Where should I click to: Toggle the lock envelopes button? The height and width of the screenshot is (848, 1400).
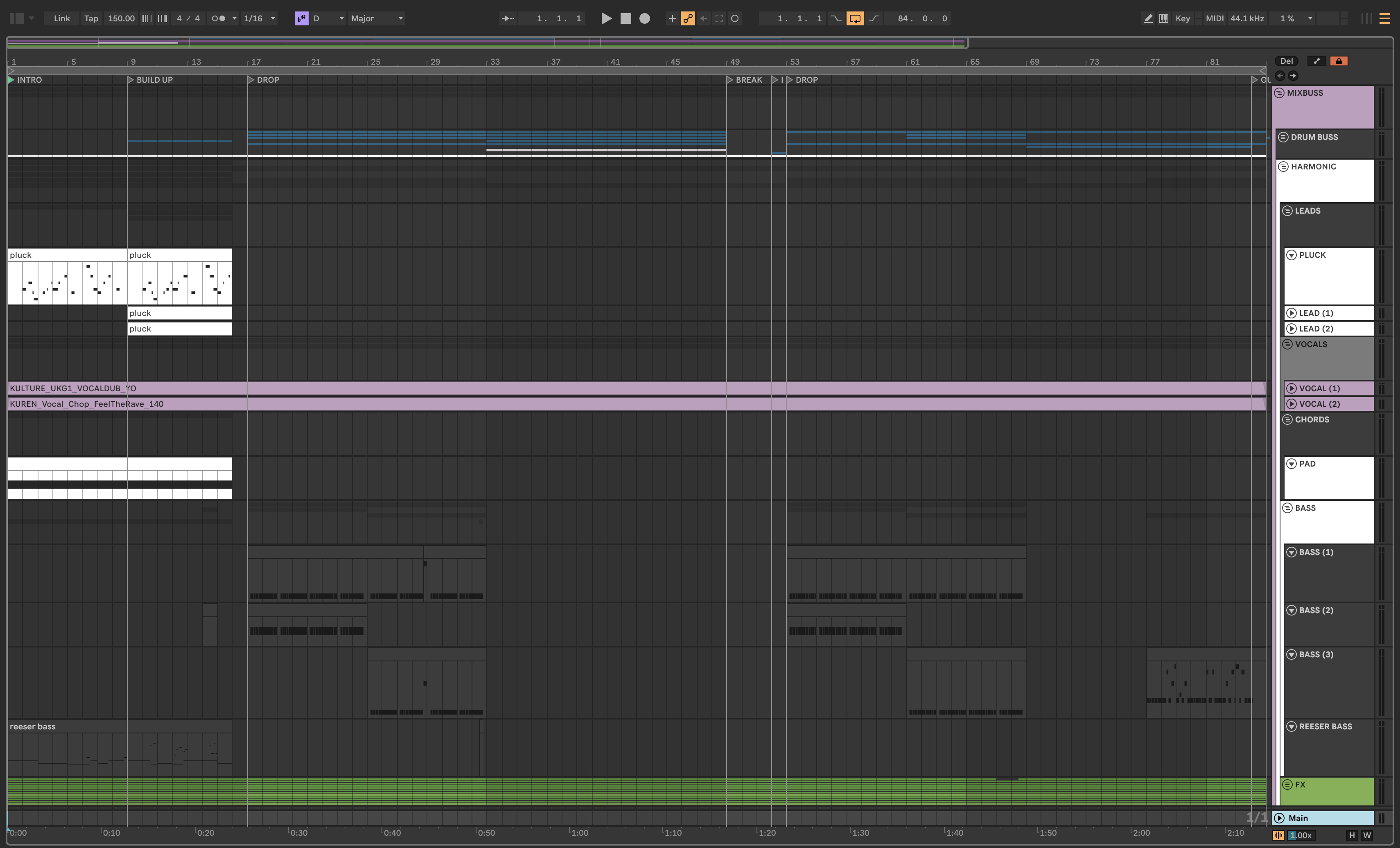(1339, 61)
